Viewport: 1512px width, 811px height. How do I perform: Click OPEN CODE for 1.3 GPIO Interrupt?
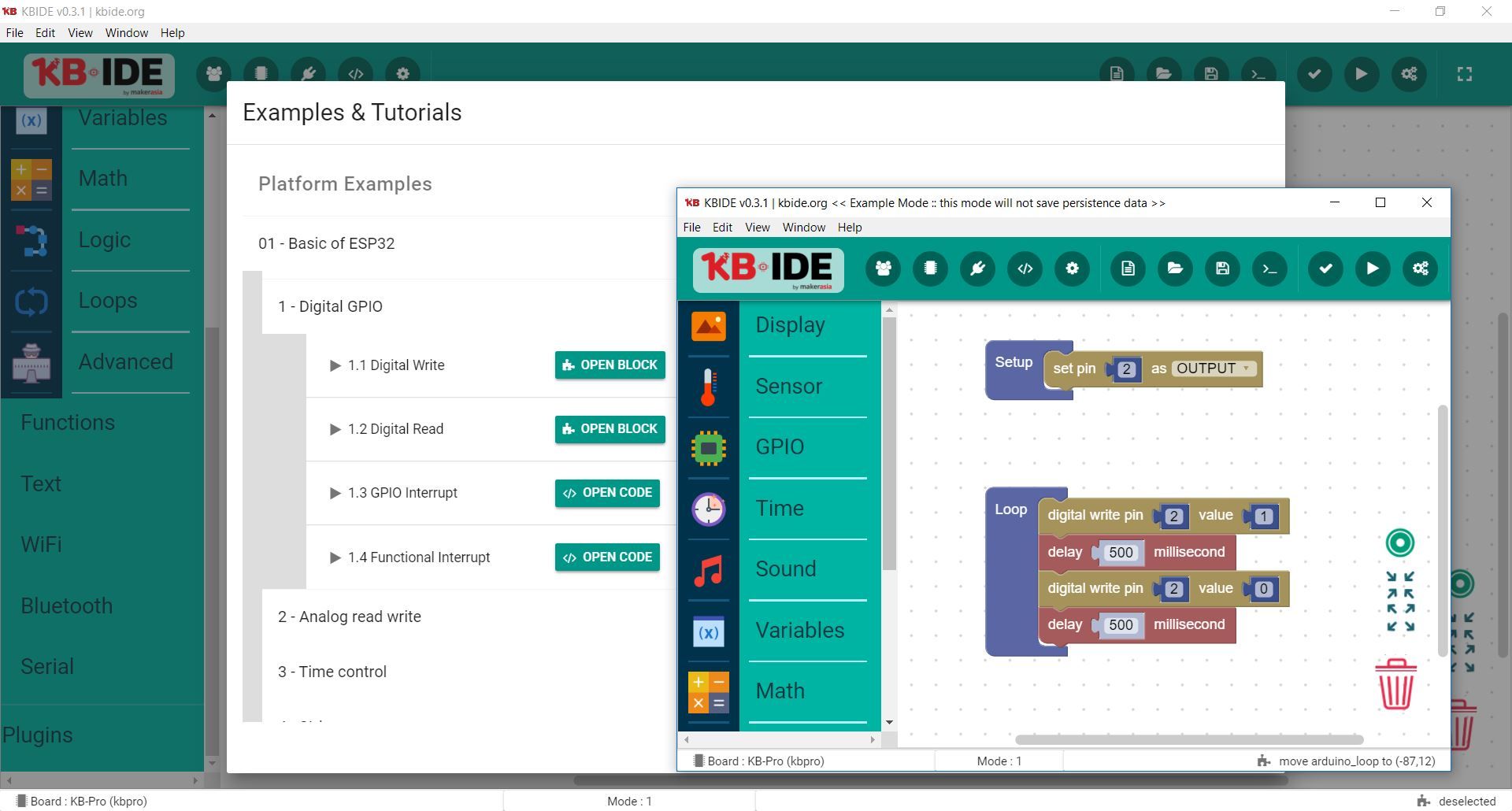[607, 493]
